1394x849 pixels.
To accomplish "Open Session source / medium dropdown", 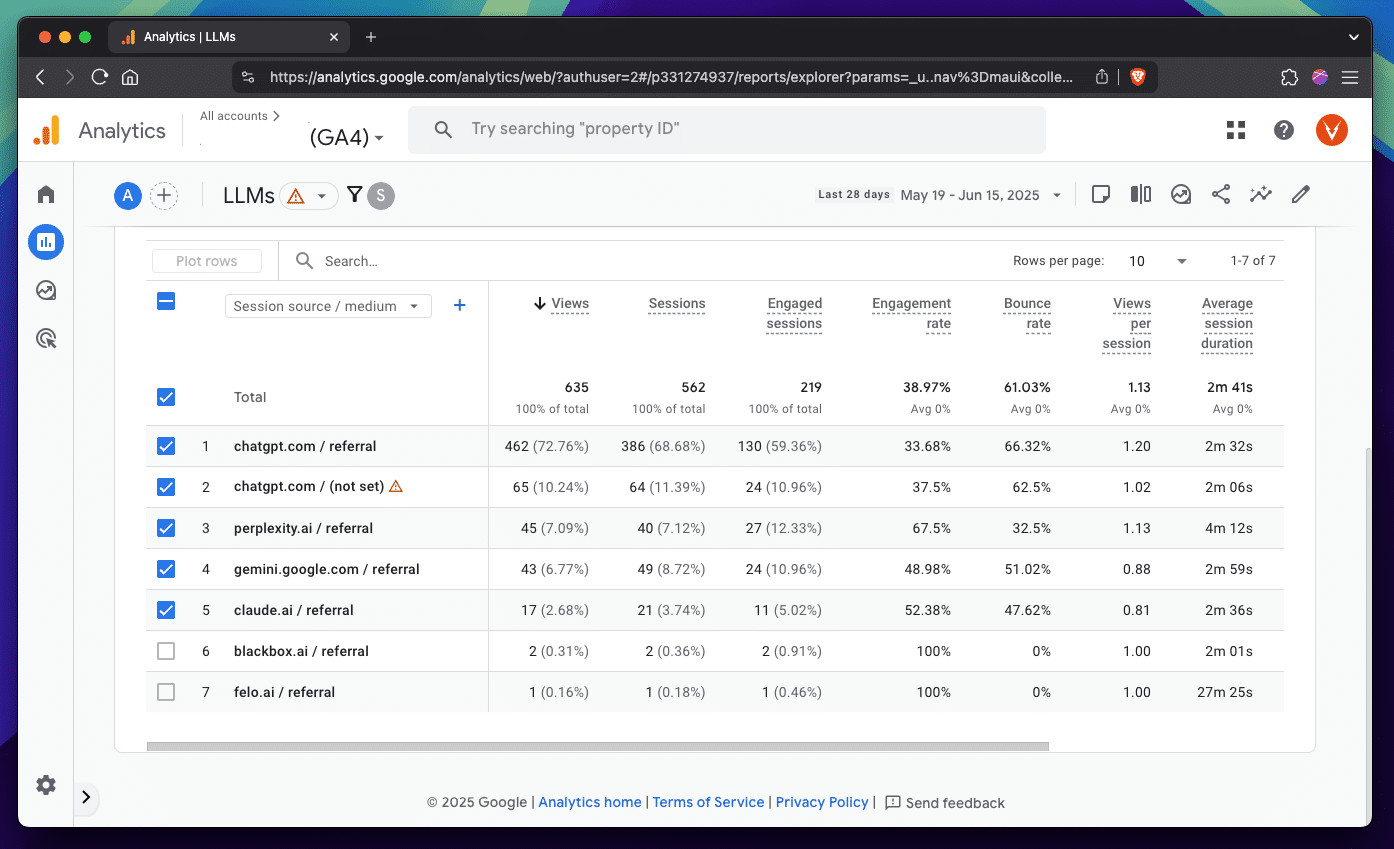I will pyautogui.click(x=328, y=306).
